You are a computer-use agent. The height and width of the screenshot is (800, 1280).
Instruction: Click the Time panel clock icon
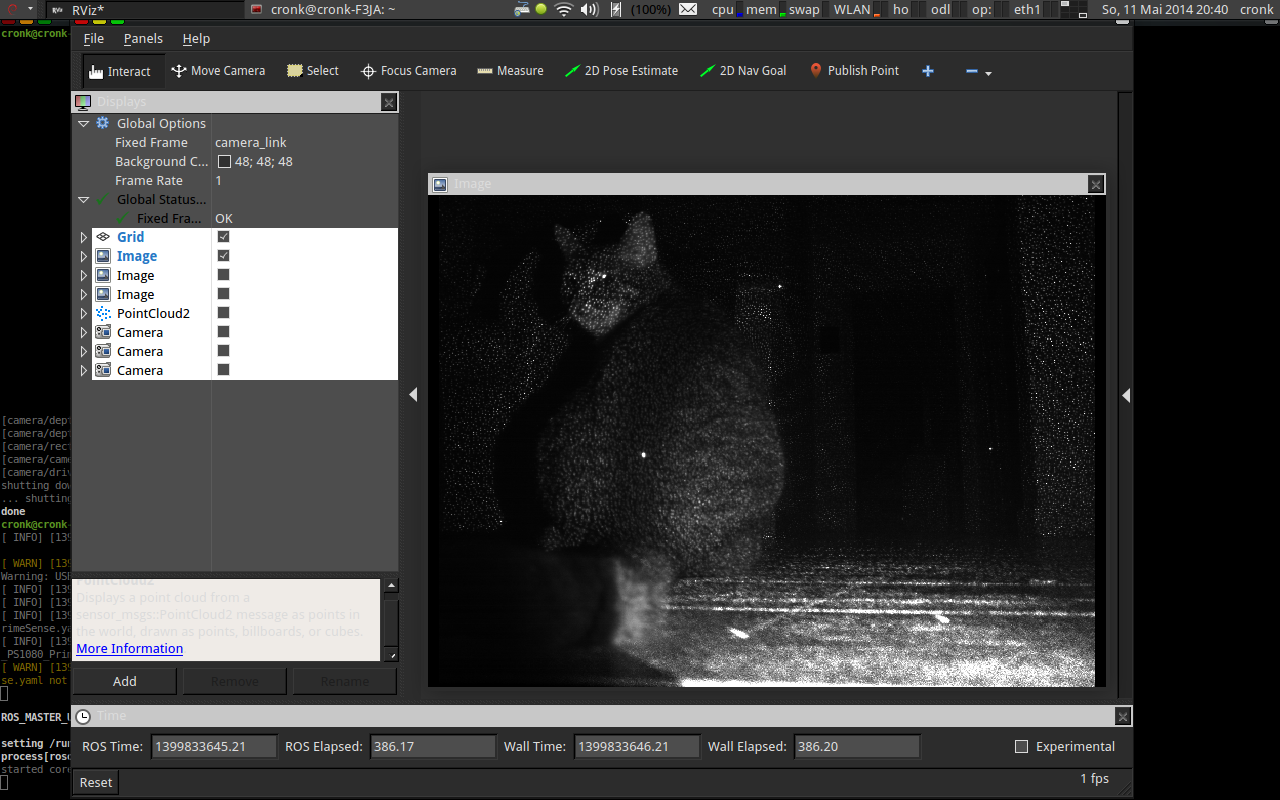83,716
